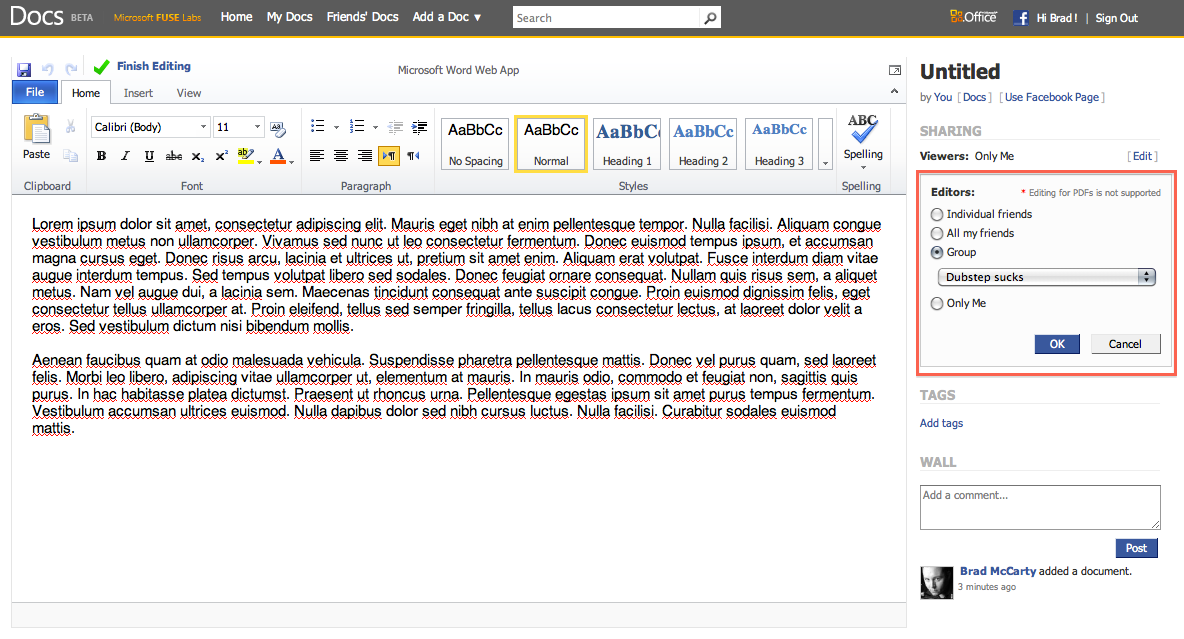Click the Increase Indent icon

click(419, 127)
